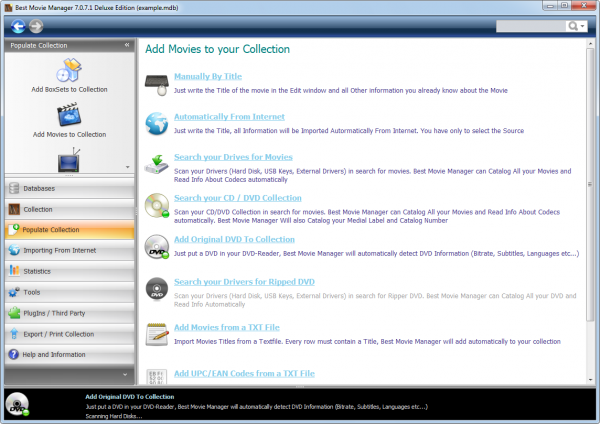
Task: Expand the sidebar shortcut list down arrow
Action: 127,167
